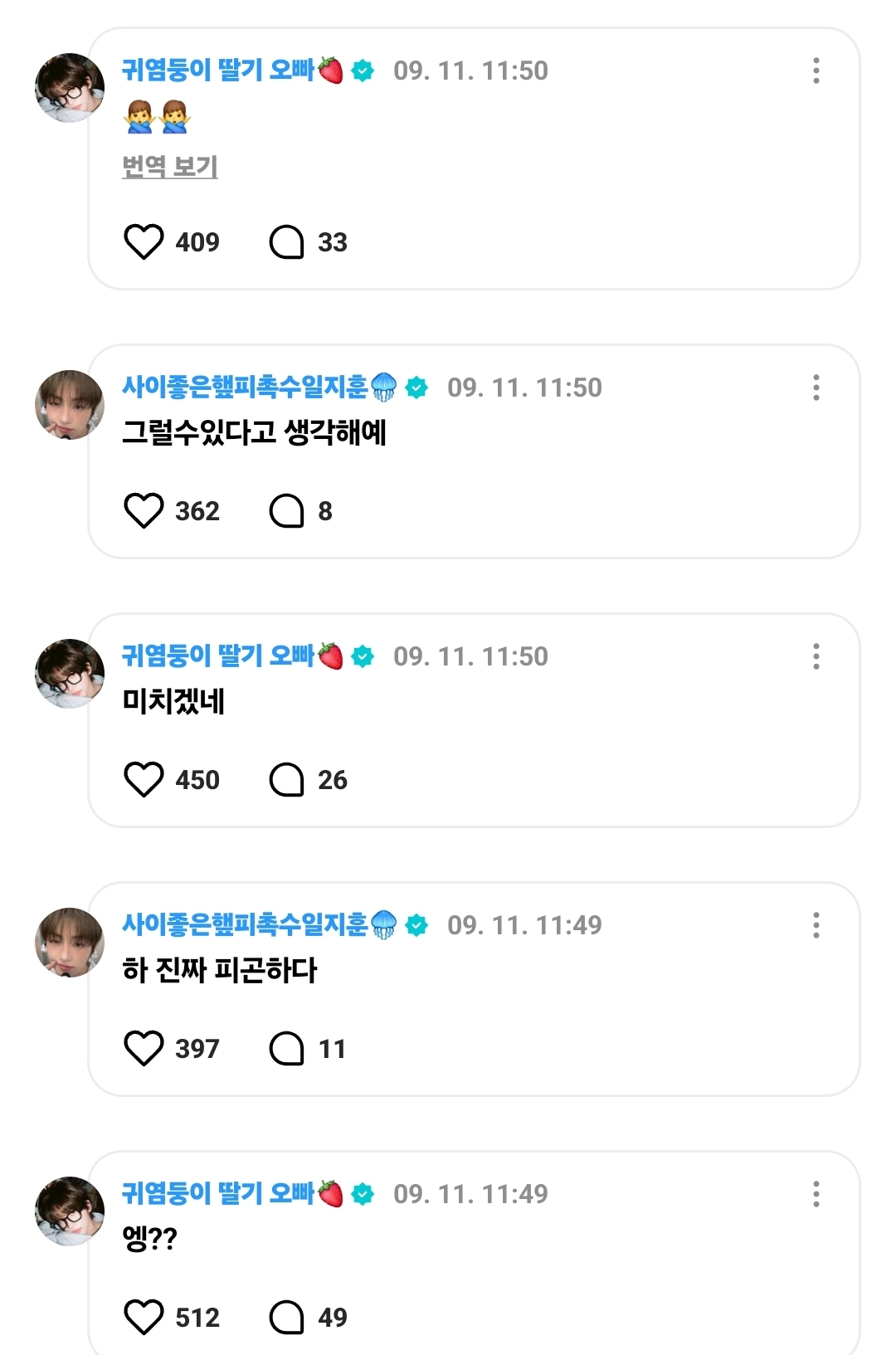896x1355 pixels.
Task: Tap the profile picture on the 미치겠네 post
Action: pos(70,674)
